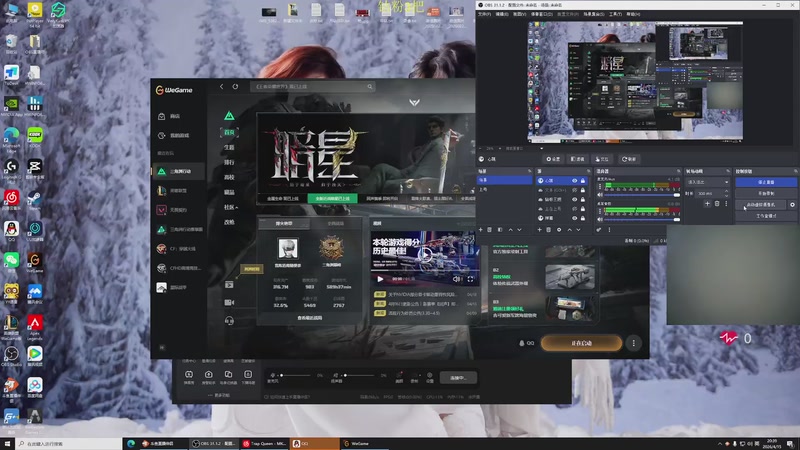Image resolution: width=800 pixels, height=450 pixels.
Task: Click the Start Virtual Camera button in OBS
Action: (x=761, y=205)
